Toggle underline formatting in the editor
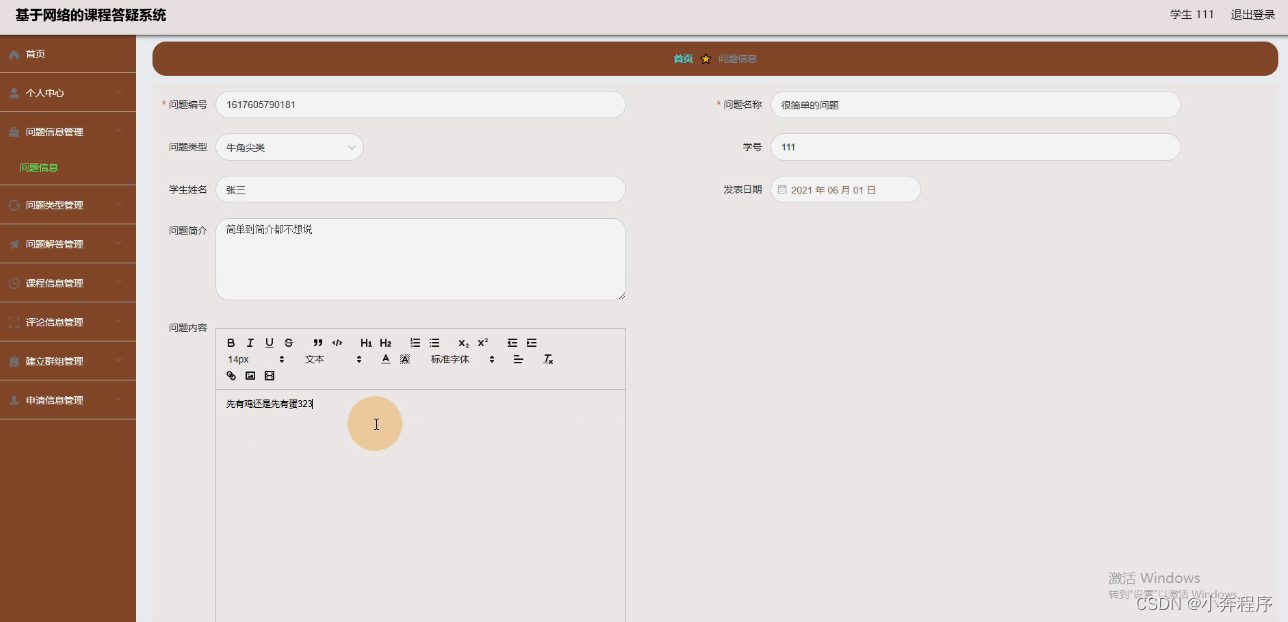Screen dimensions: 1288x622 click(269, 343)
